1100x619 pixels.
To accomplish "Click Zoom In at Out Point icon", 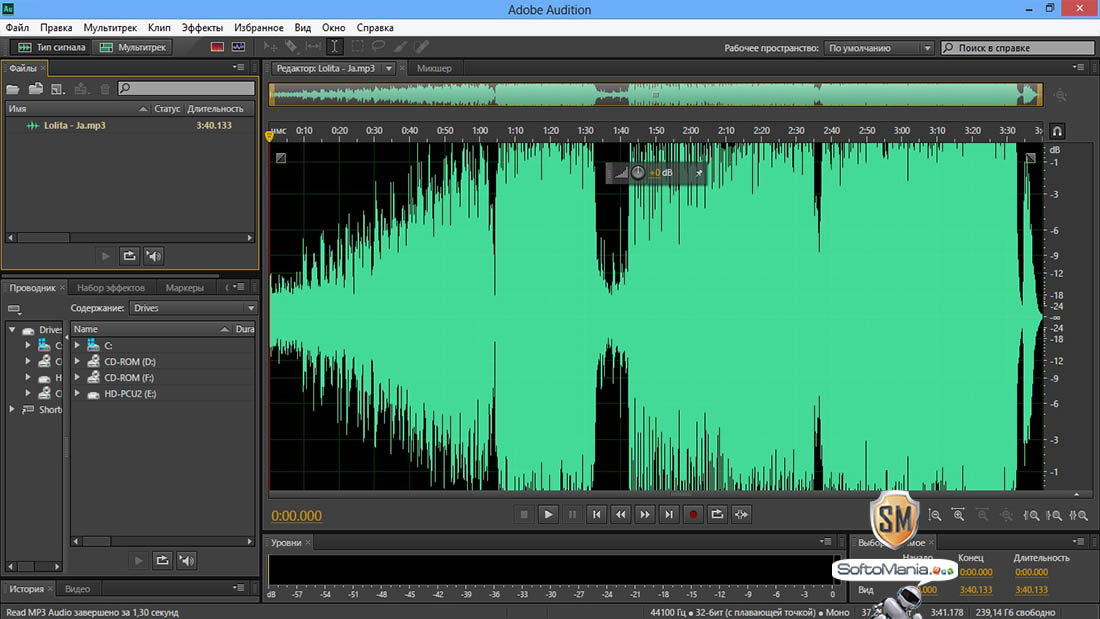I will tap(1054, 515).
